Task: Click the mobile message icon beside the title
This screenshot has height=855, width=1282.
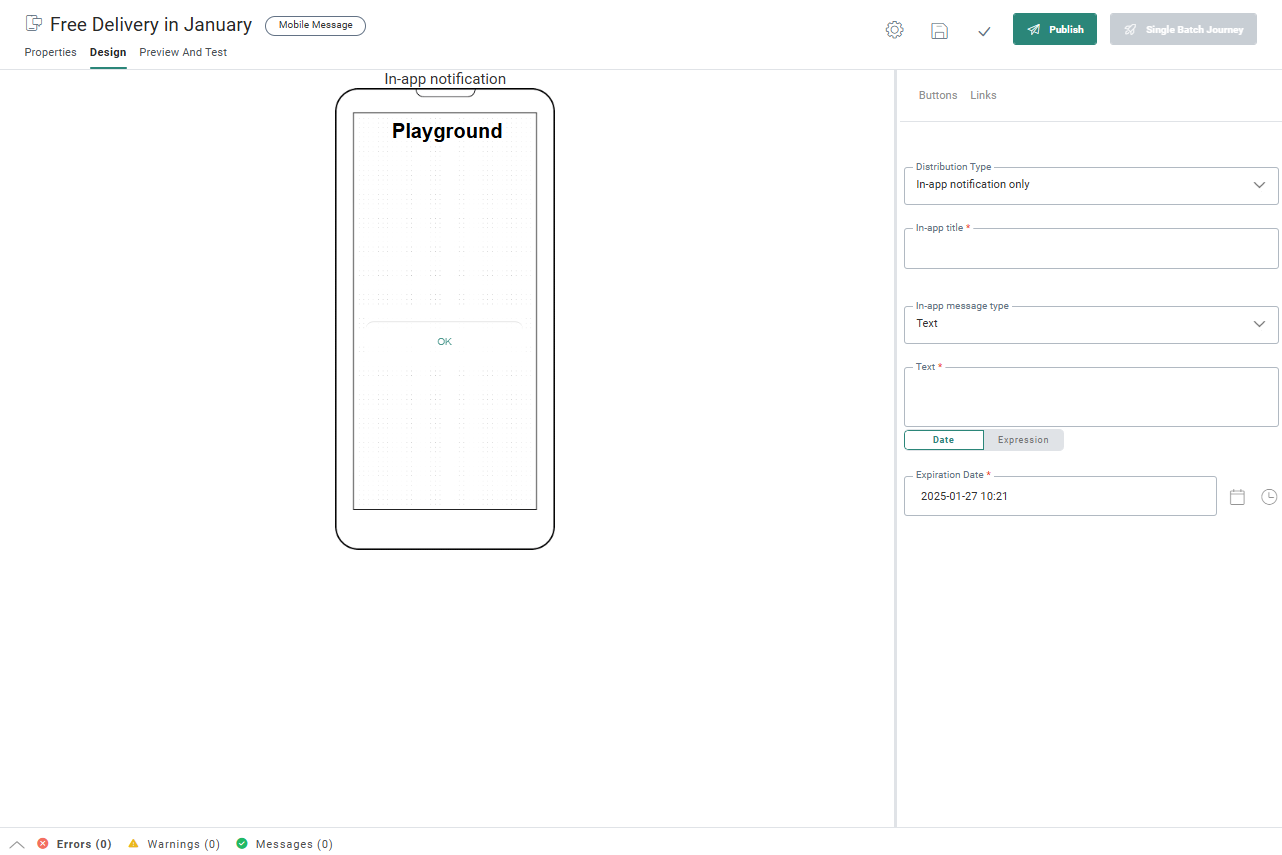Action: tap(34, 24)
